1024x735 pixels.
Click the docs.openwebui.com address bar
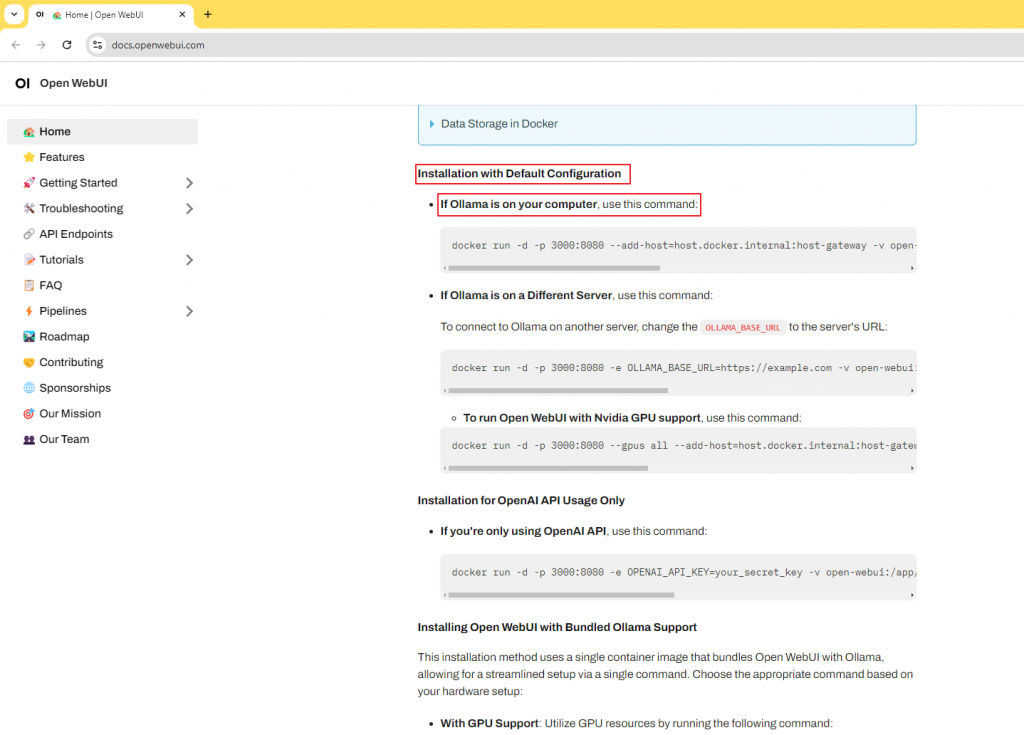click(555, 44)
